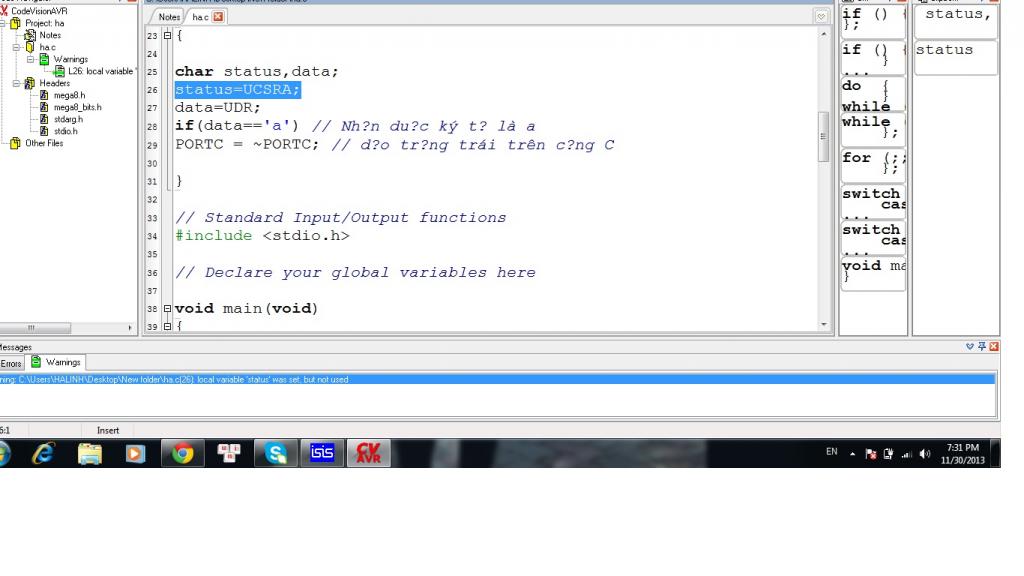1024x576 pixels.
Task: Insert the 'while { };' code template
Action: pos(873,129)
